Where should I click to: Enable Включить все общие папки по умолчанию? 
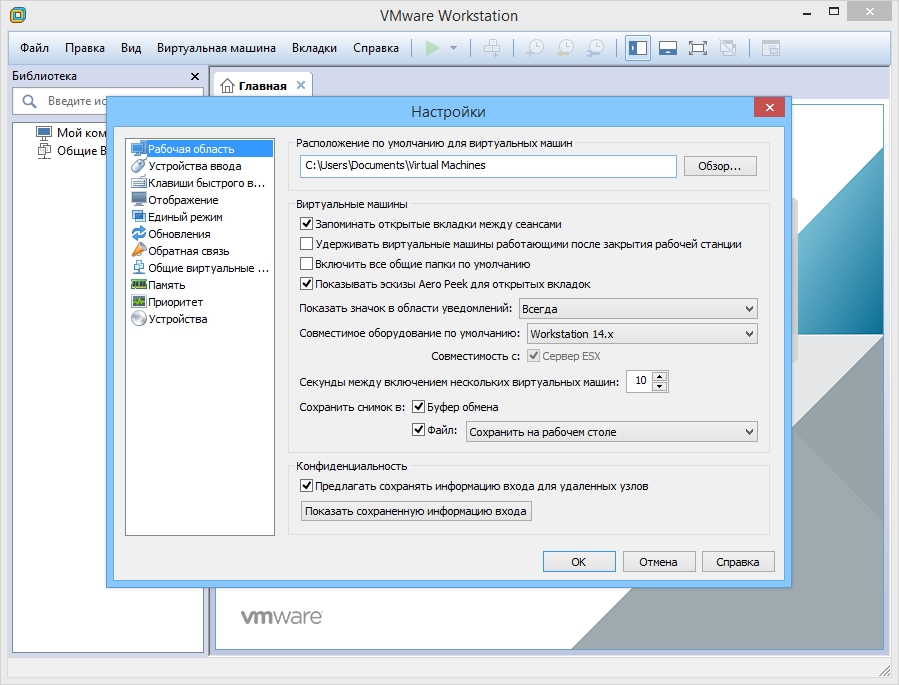307,264
